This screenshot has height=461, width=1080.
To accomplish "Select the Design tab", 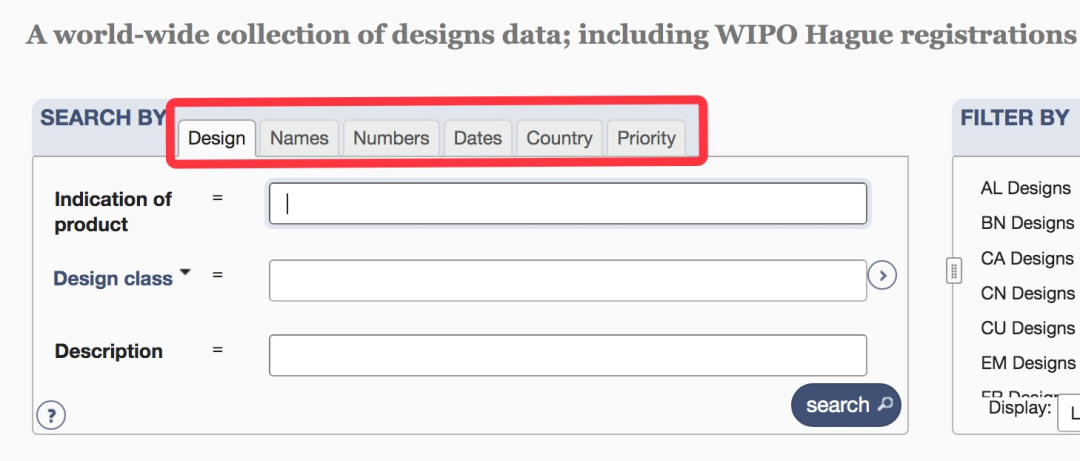I will 217,138.
